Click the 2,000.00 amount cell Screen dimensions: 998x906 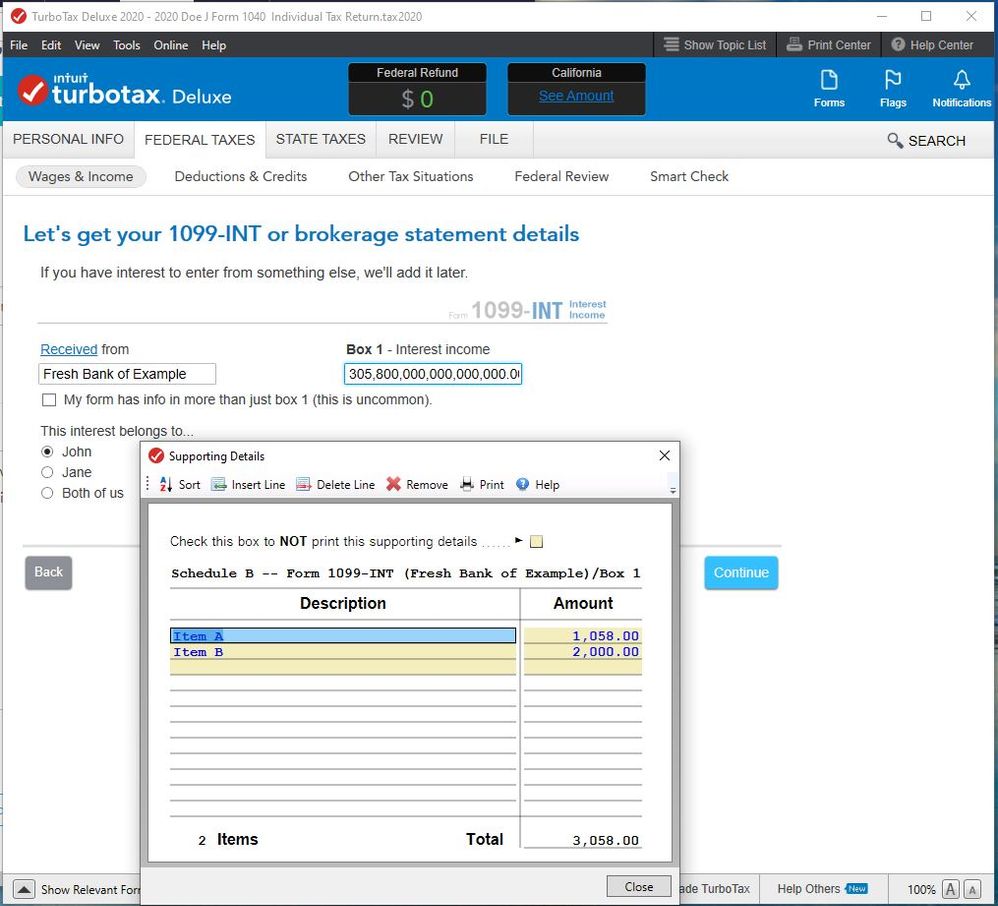[x=582, y=651]
